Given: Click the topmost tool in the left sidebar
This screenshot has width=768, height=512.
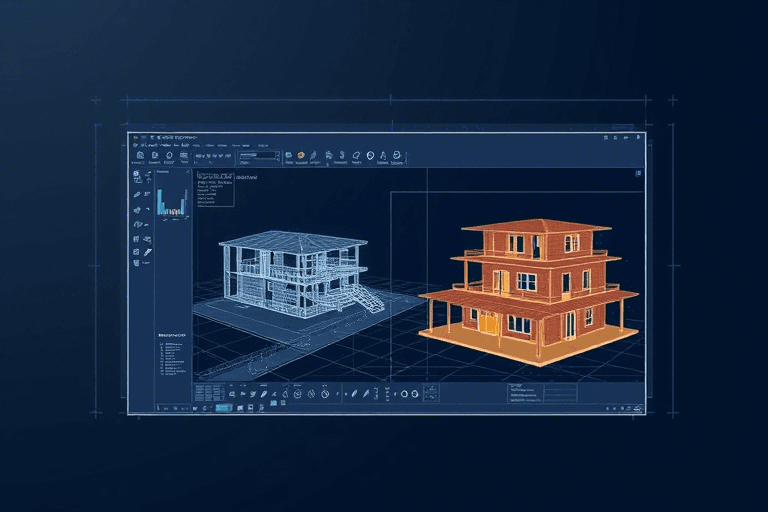Looking at the screenshot, I should pos(136,175).
